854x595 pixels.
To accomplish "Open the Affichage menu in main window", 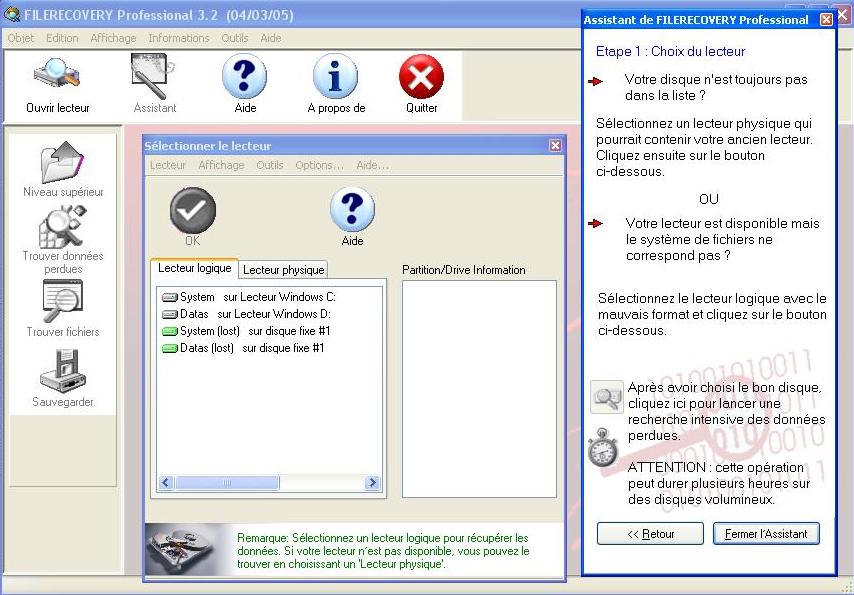I will coord(113,38).
